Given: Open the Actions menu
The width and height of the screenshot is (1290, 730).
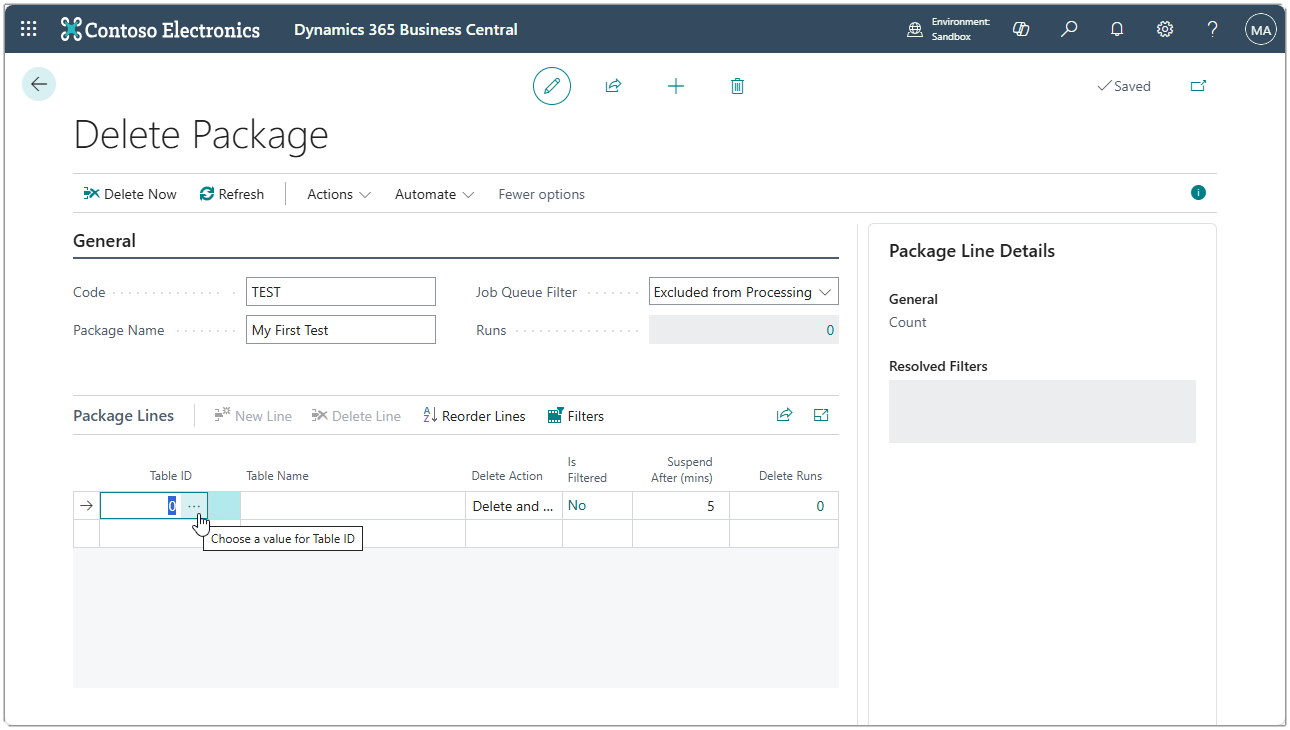Looking at the screenshot, I should 338,194.
